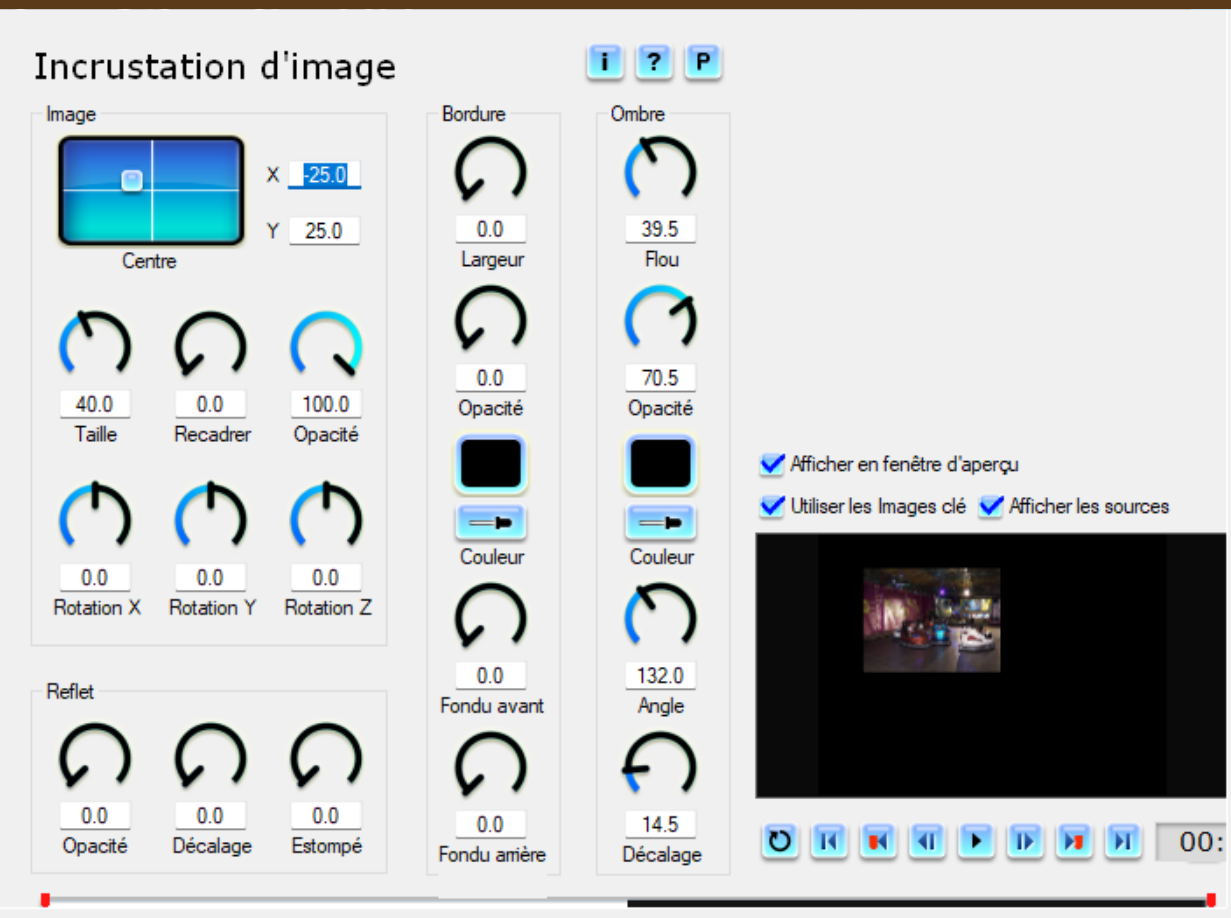
Task: Click the Bordure color eyedropper button
Action: click(491, 522)
